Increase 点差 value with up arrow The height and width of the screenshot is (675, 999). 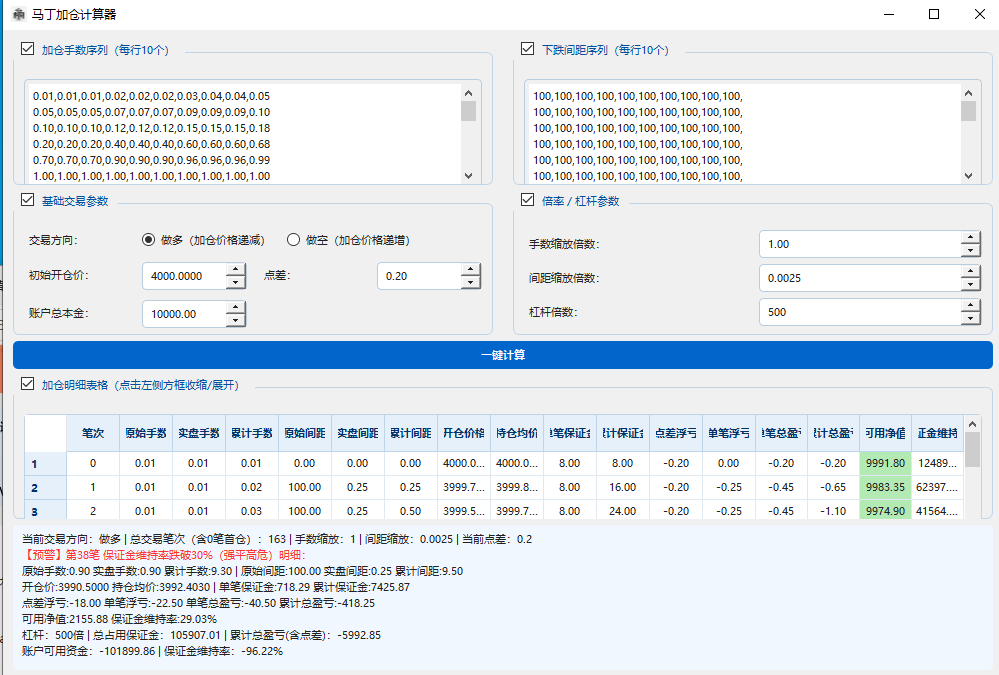point(471,270)
